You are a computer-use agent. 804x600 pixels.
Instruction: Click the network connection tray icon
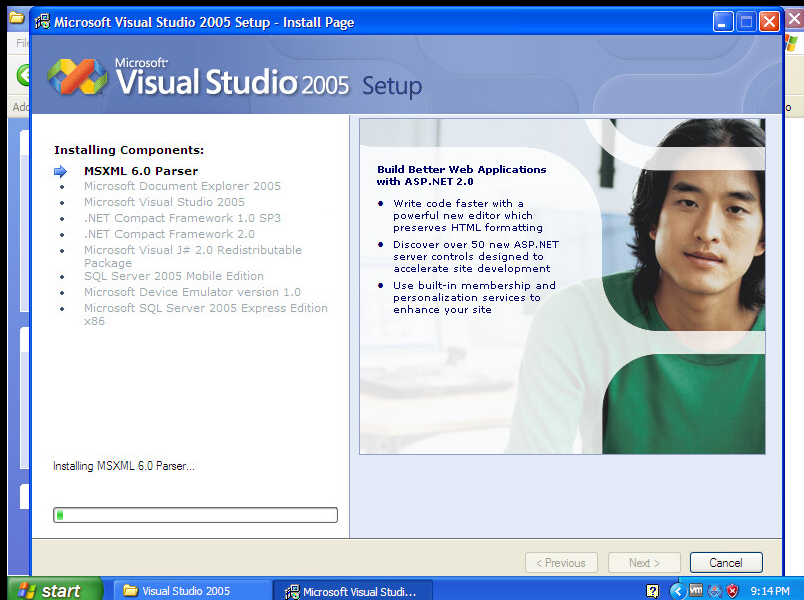(714, 590)
